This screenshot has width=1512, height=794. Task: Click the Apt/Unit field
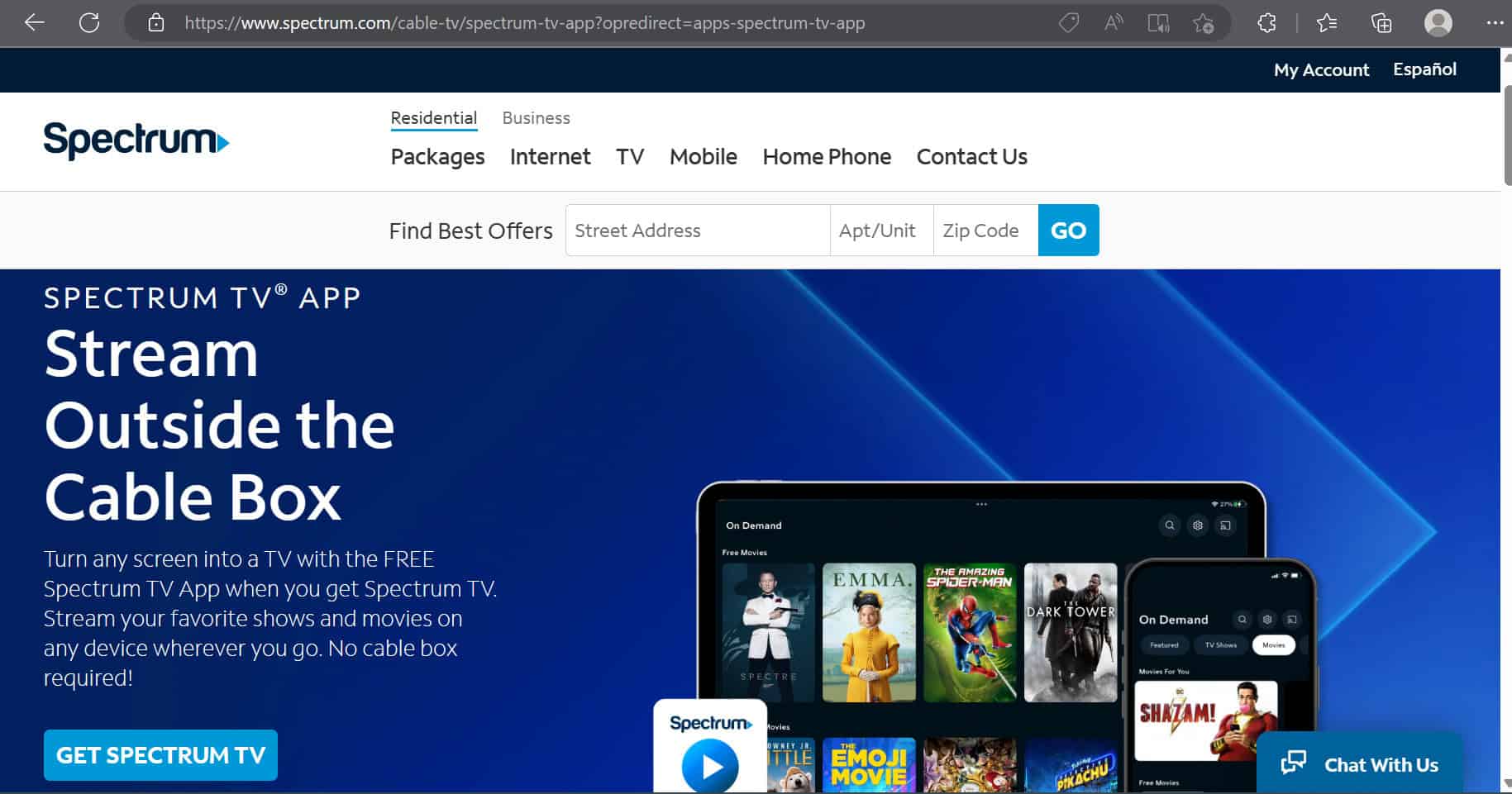[x=882, y=231]
